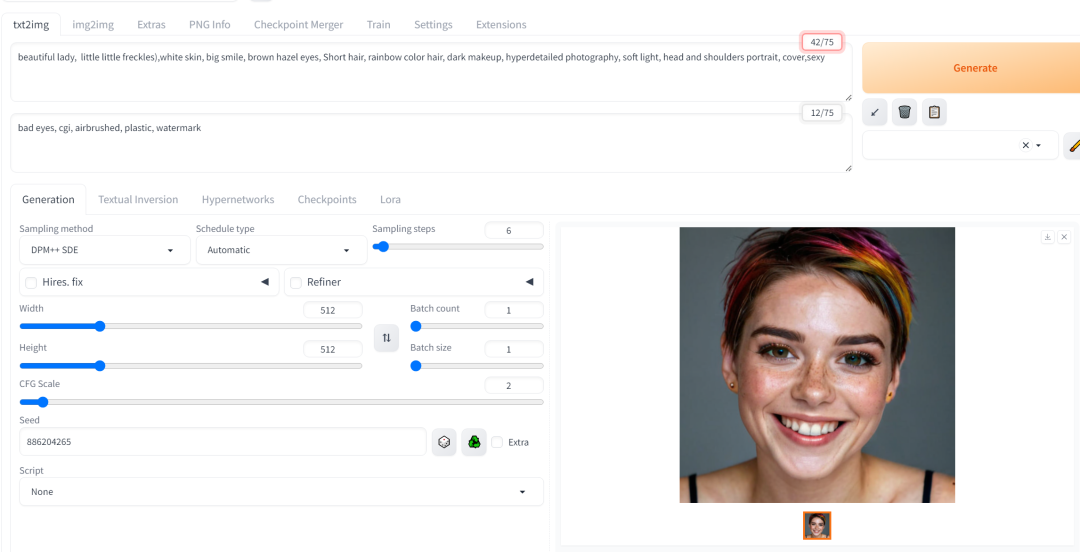Click the trash icon to clear prompt
The image size is (1080, 552).
coord(904,112)
